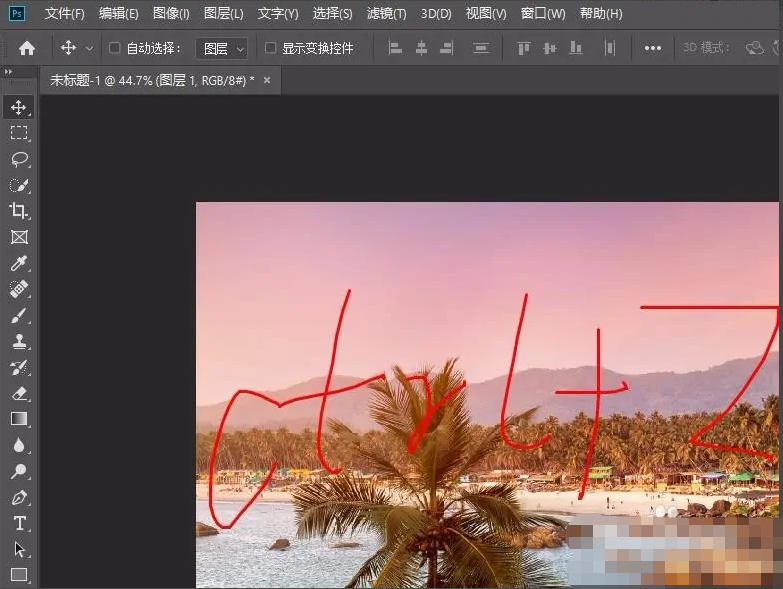Activate the Pen tool

pyautogui.click(x=19, y=497)
